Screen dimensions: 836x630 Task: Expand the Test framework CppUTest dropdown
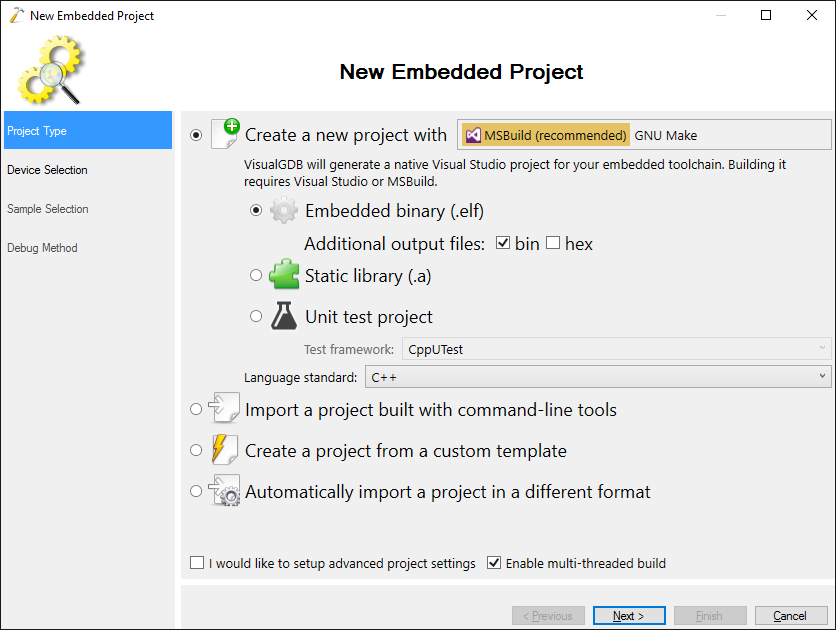click(616, 349)
